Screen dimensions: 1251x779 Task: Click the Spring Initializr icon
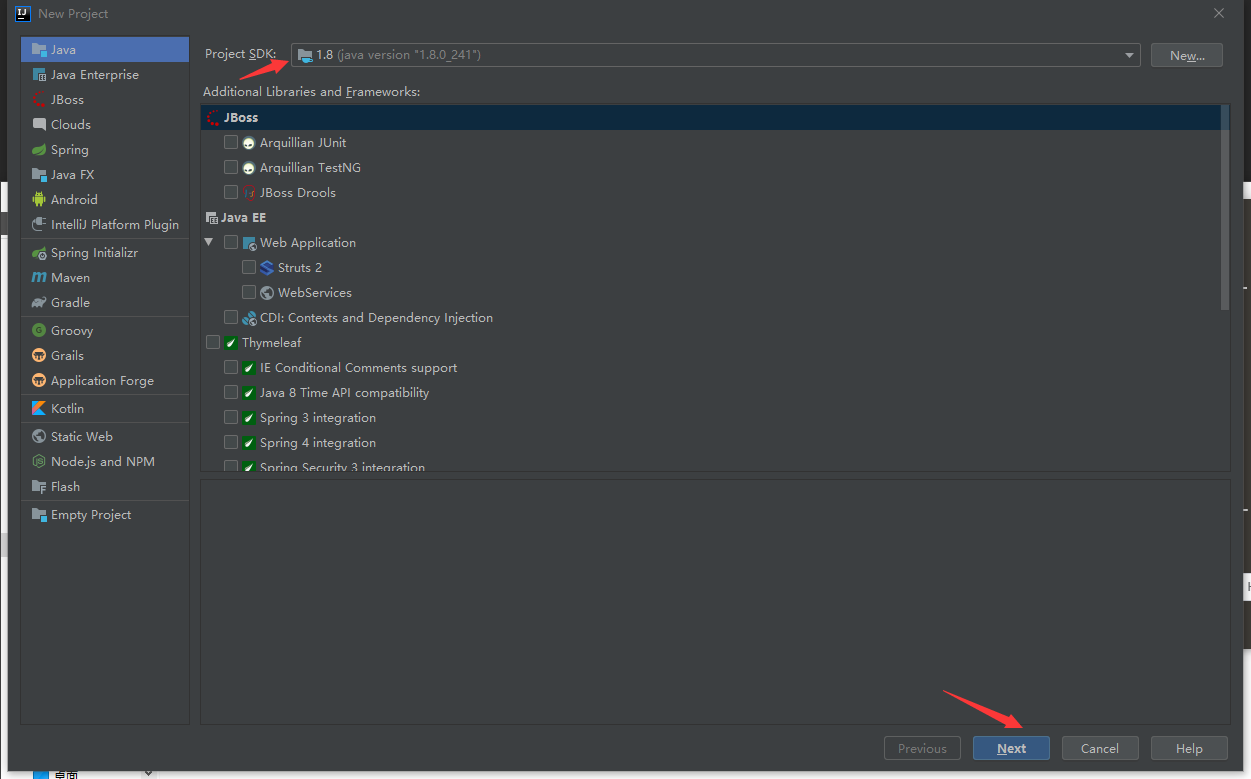point(39,252)
